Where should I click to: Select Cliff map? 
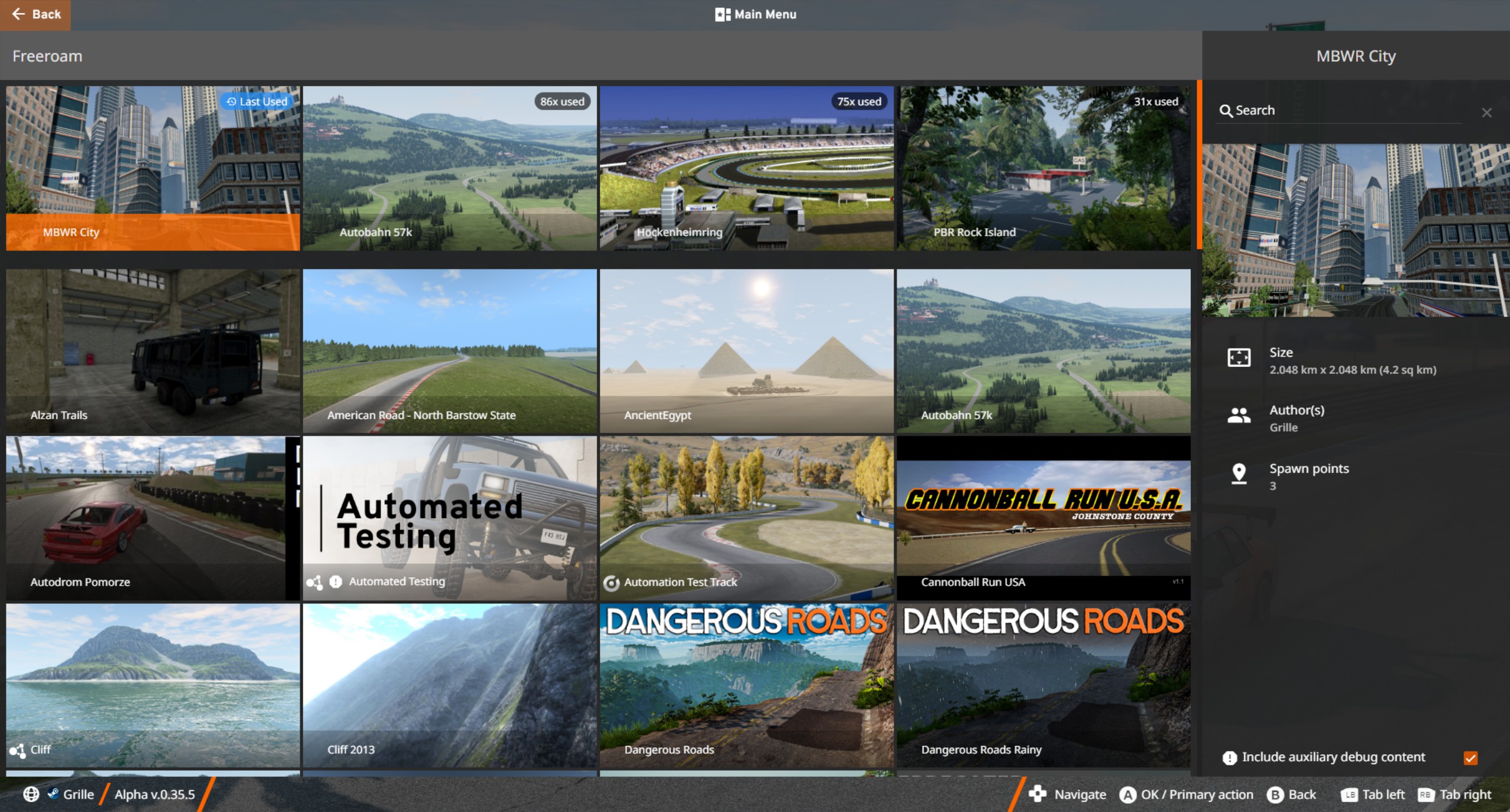[153, 685]
